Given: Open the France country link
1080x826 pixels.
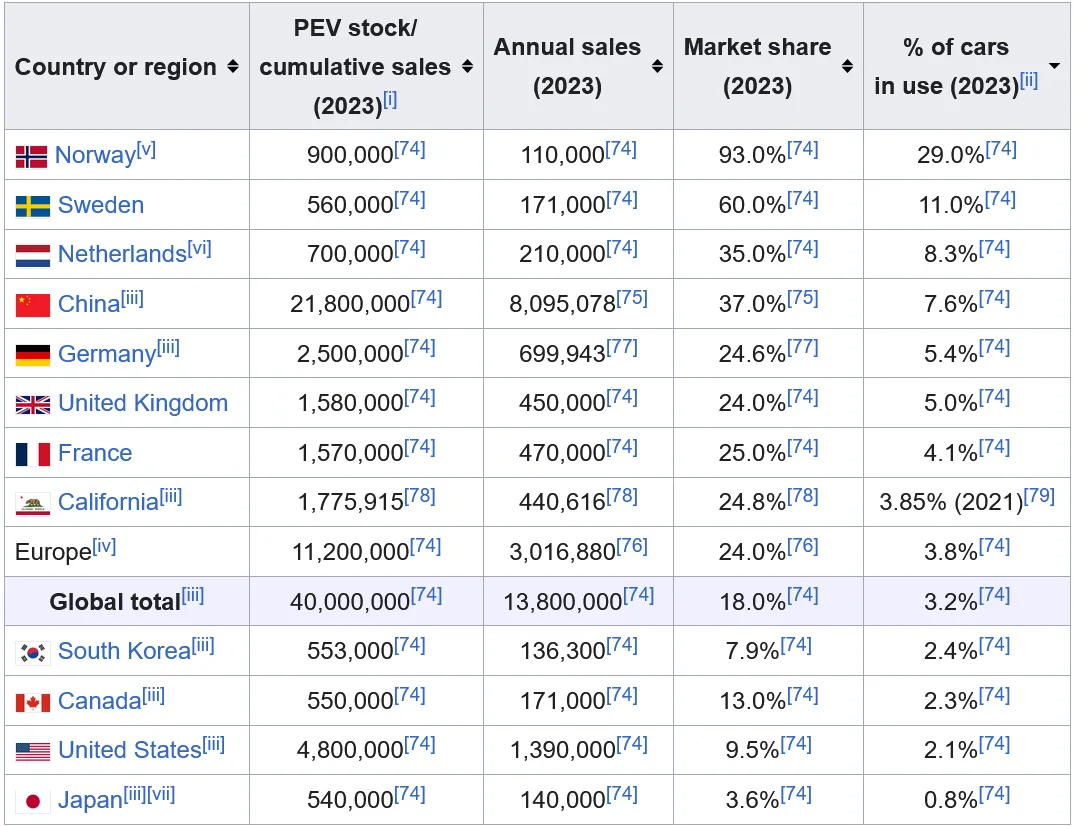Looking at the screenshot, I should 95,453.
